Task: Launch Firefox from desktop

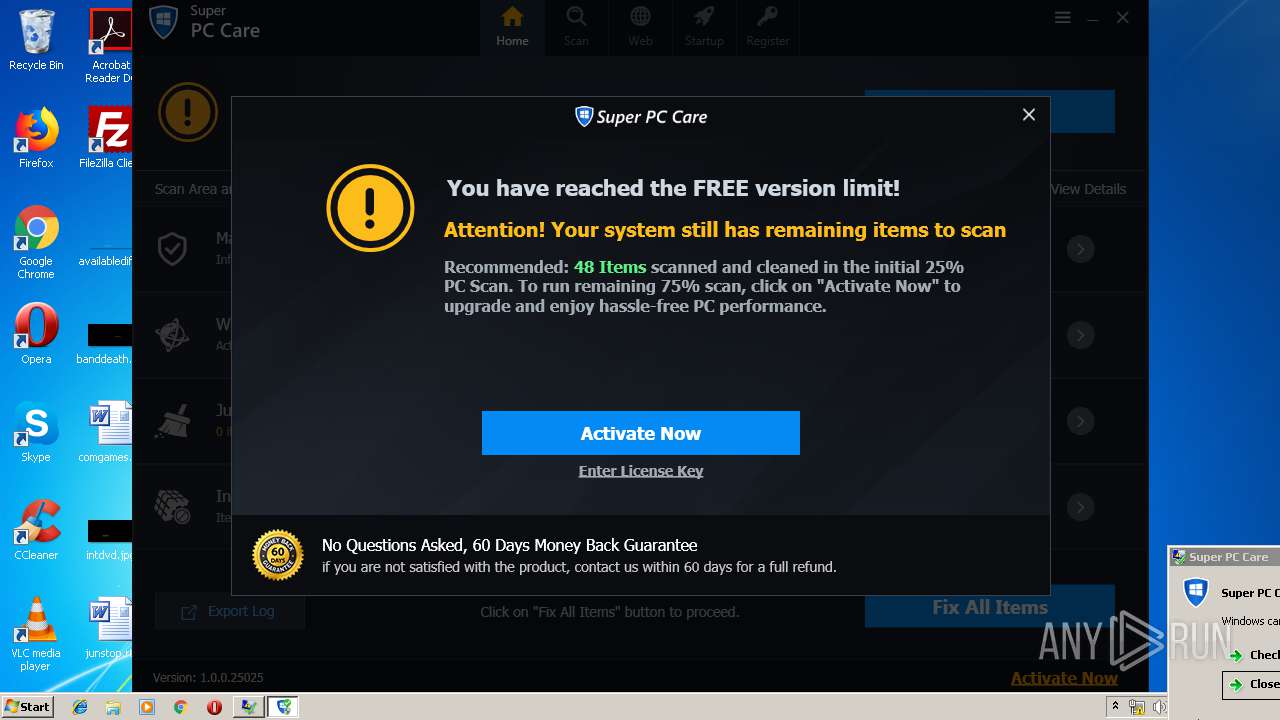Action: point(36,138)
